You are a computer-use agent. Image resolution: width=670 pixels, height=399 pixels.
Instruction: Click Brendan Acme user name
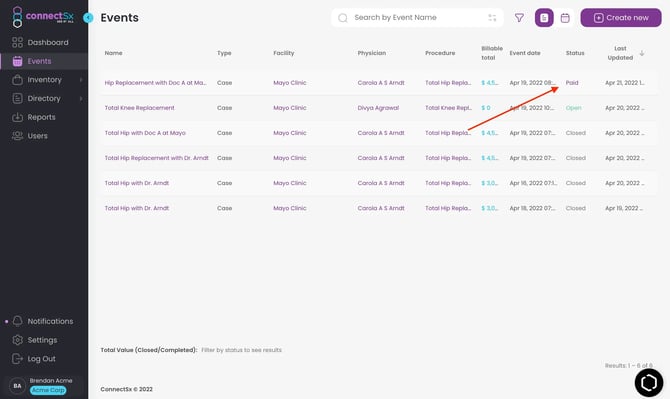(x=51, y=380)
